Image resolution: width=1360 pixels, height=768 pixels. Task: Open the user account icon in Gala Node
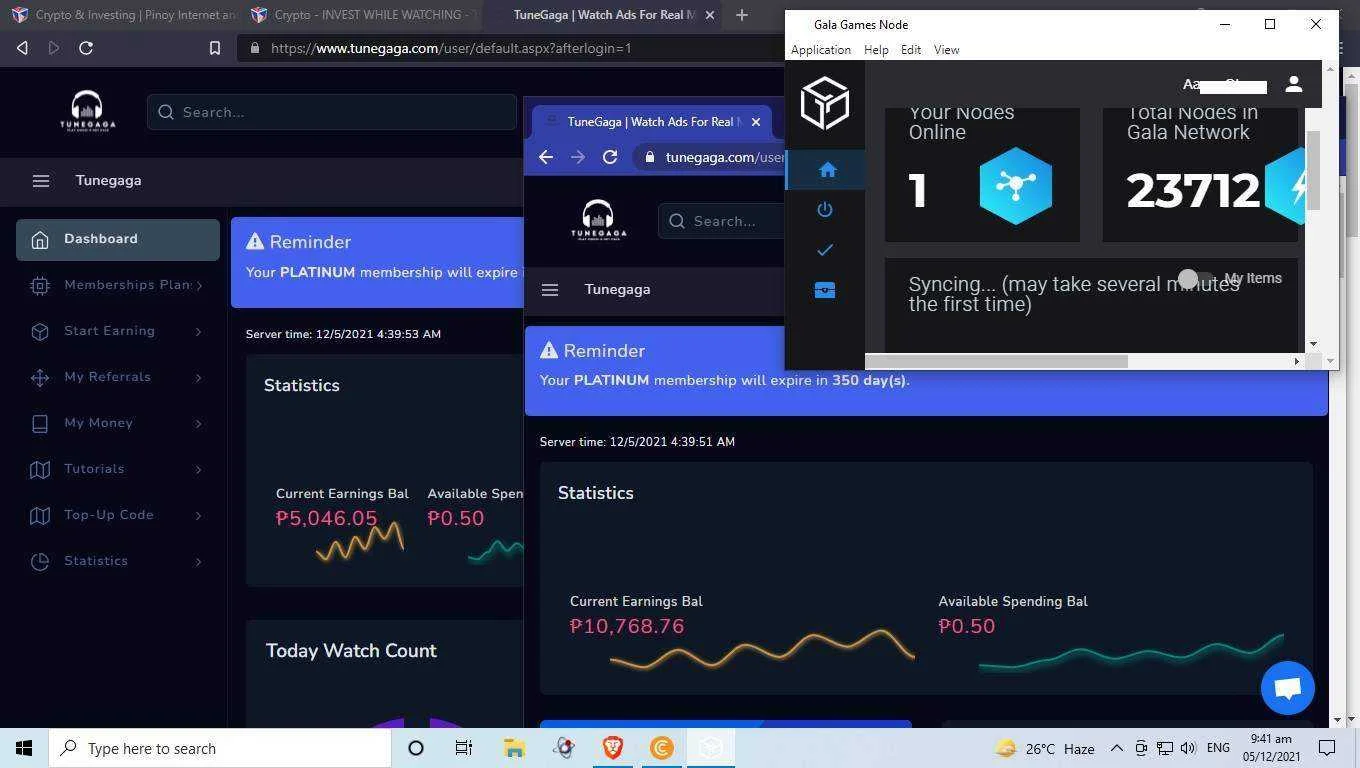[1294, 85]
